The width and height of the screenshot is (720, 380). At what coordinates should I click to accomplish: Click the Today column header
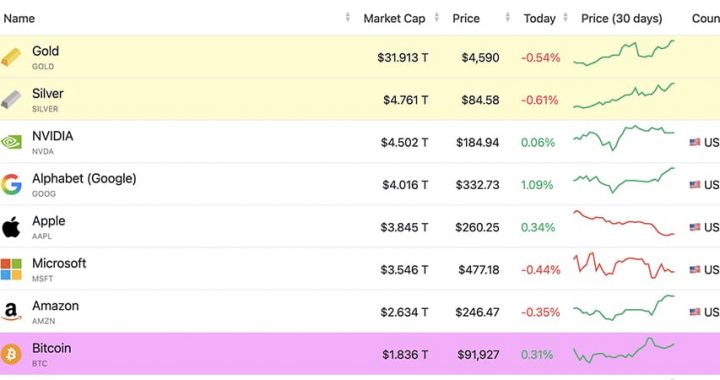(x=540, y=18)
